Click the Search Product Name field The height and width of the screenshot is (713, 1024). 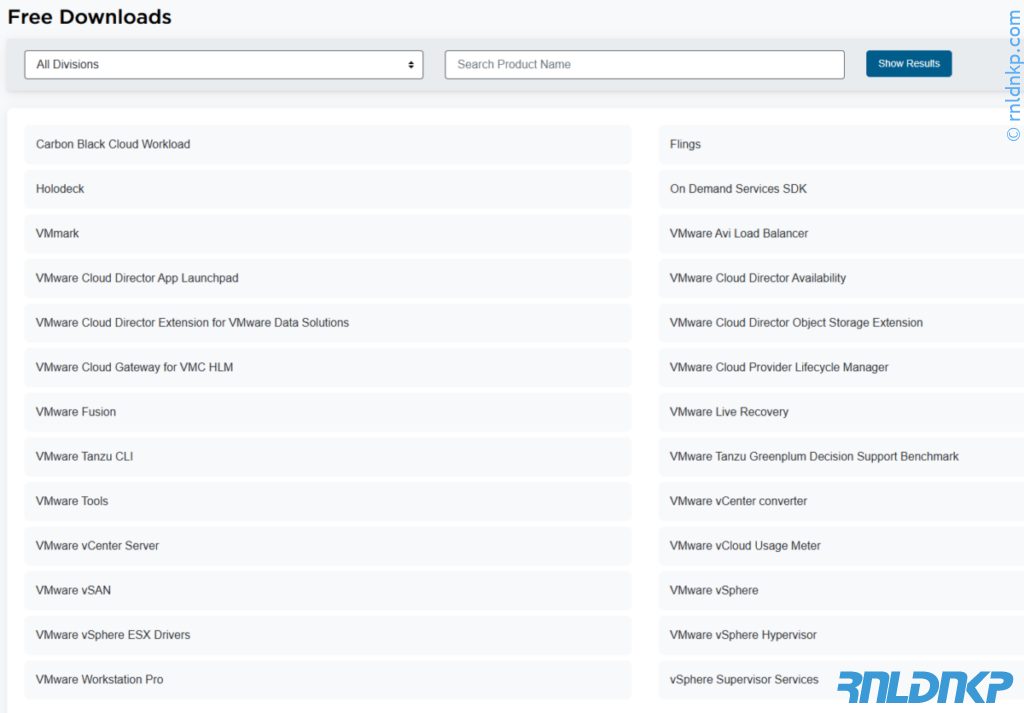[x=644, y=64]
